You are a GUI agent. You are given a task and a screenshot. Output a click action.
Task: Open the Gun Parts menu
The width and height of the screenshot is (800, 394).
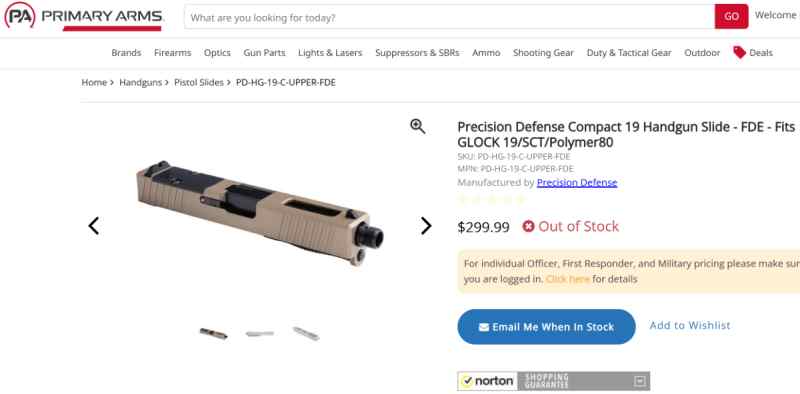(x=264, y=53)
